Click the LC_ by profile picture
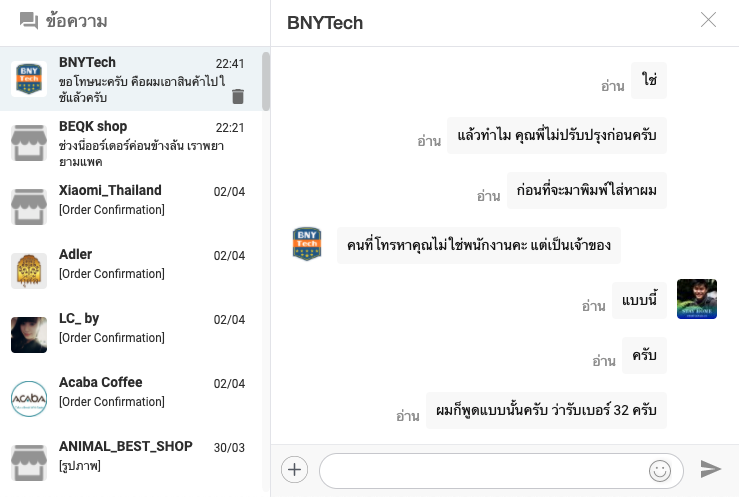The width and height of the screenshot is (739, 497). click(29, 335)
